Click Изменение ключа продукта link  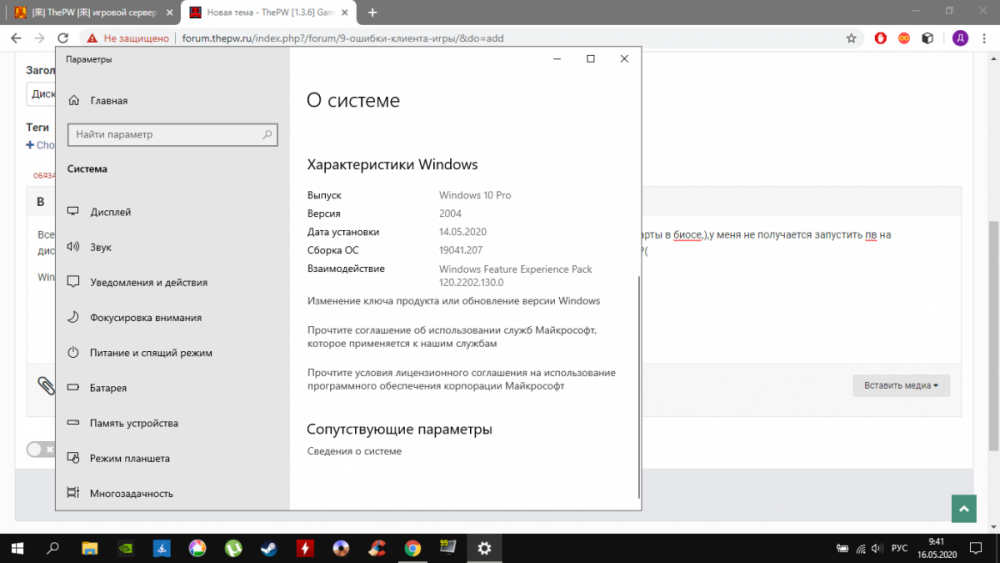[453, 301]
